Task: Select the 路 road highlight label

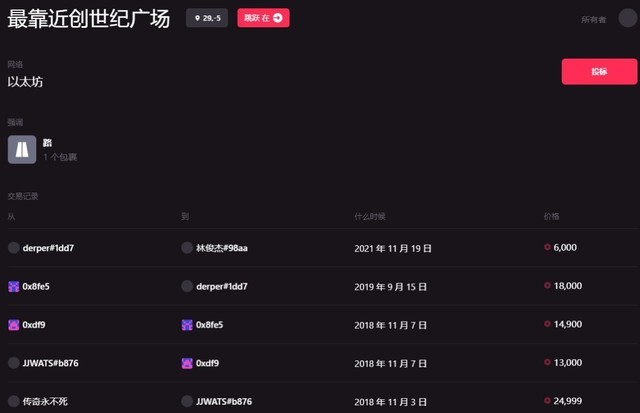Action: pos(48,142)
